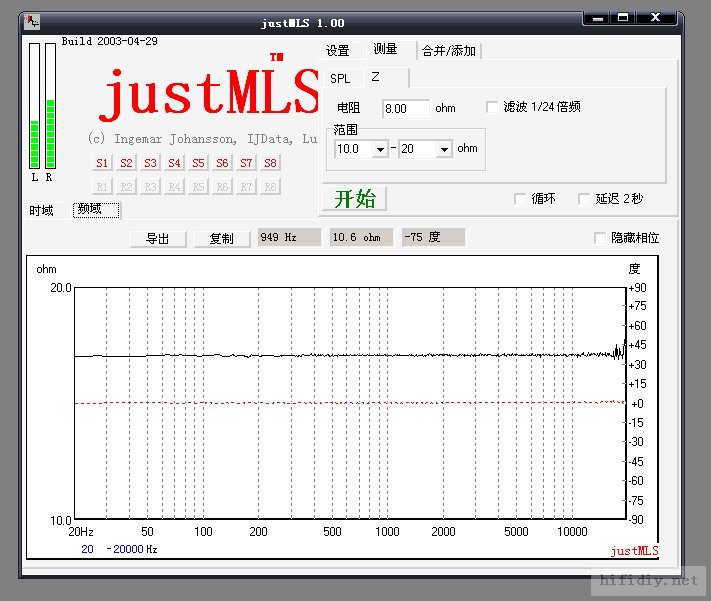Start measurement with the 开始 button

[354, 198]
